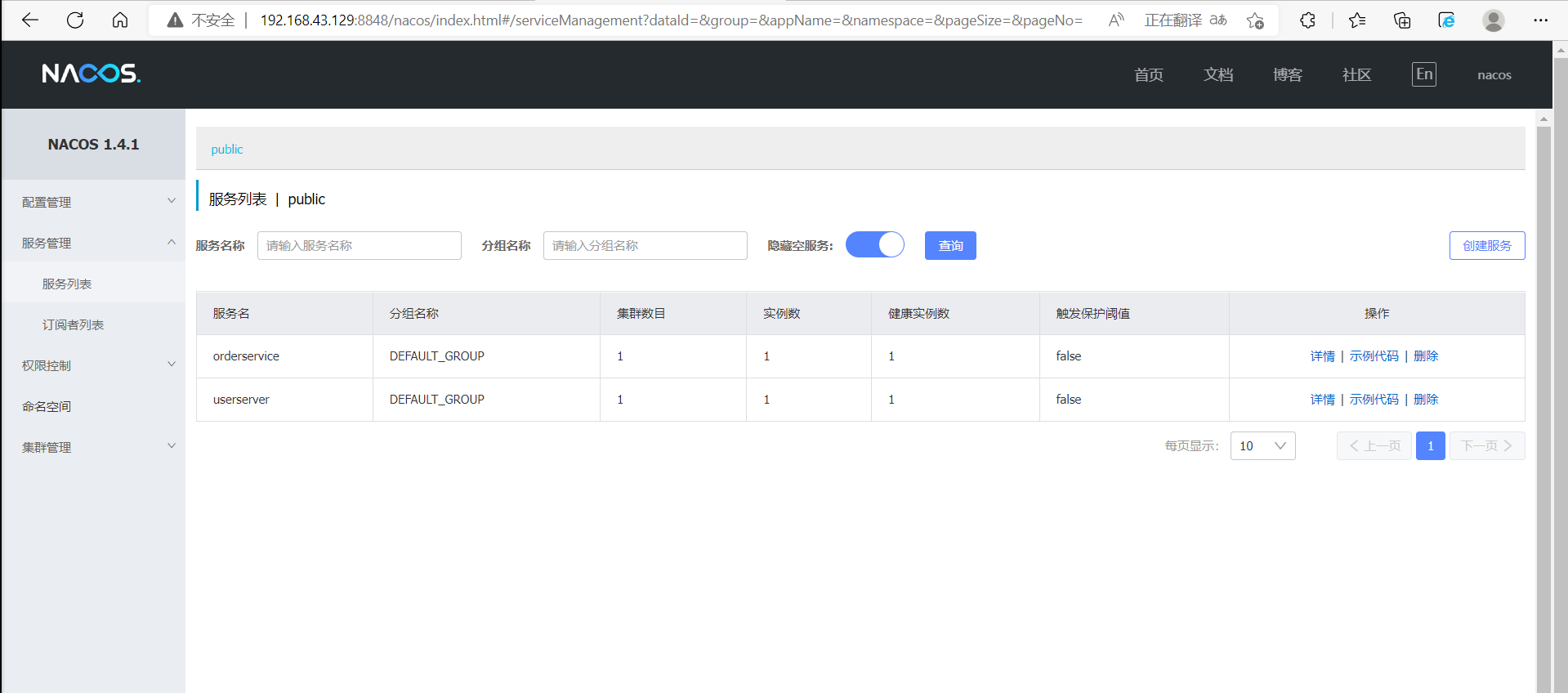Select page 1 in pagination
1568x693 pixels.
point(1431,445)
